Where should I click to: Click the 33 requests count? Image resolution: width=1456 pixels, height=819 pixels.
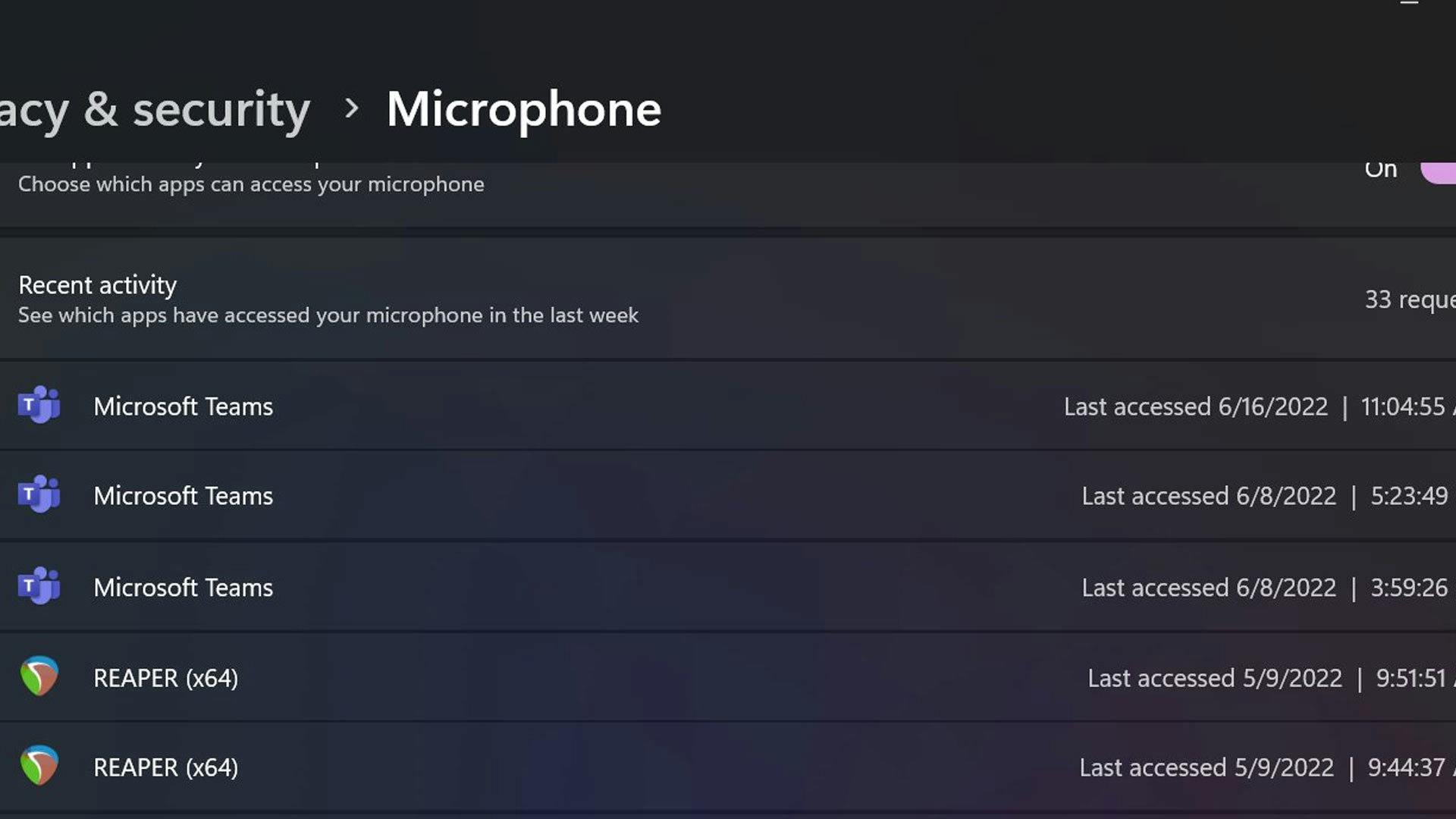coord(1409,300)
